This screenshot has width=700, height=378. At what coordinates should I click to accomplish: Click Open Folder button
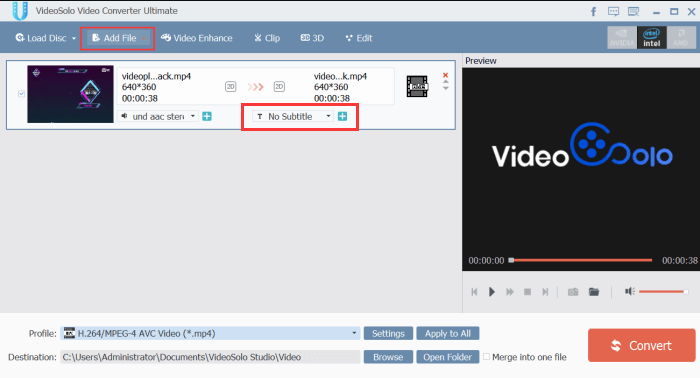tap(447, 357)
